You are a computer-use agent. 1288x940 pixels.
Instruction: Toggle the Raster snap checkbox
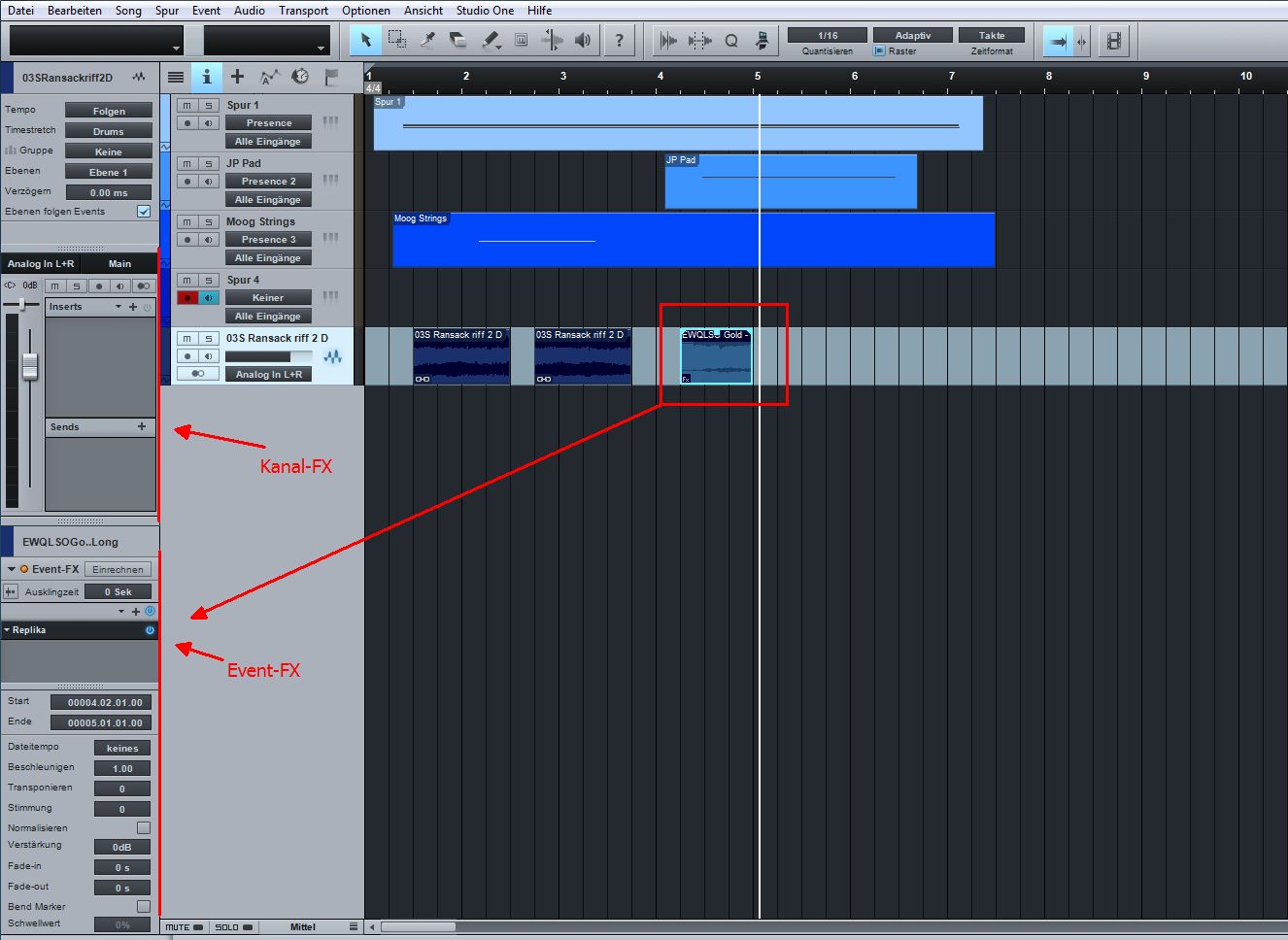click(x=880, y=50)
